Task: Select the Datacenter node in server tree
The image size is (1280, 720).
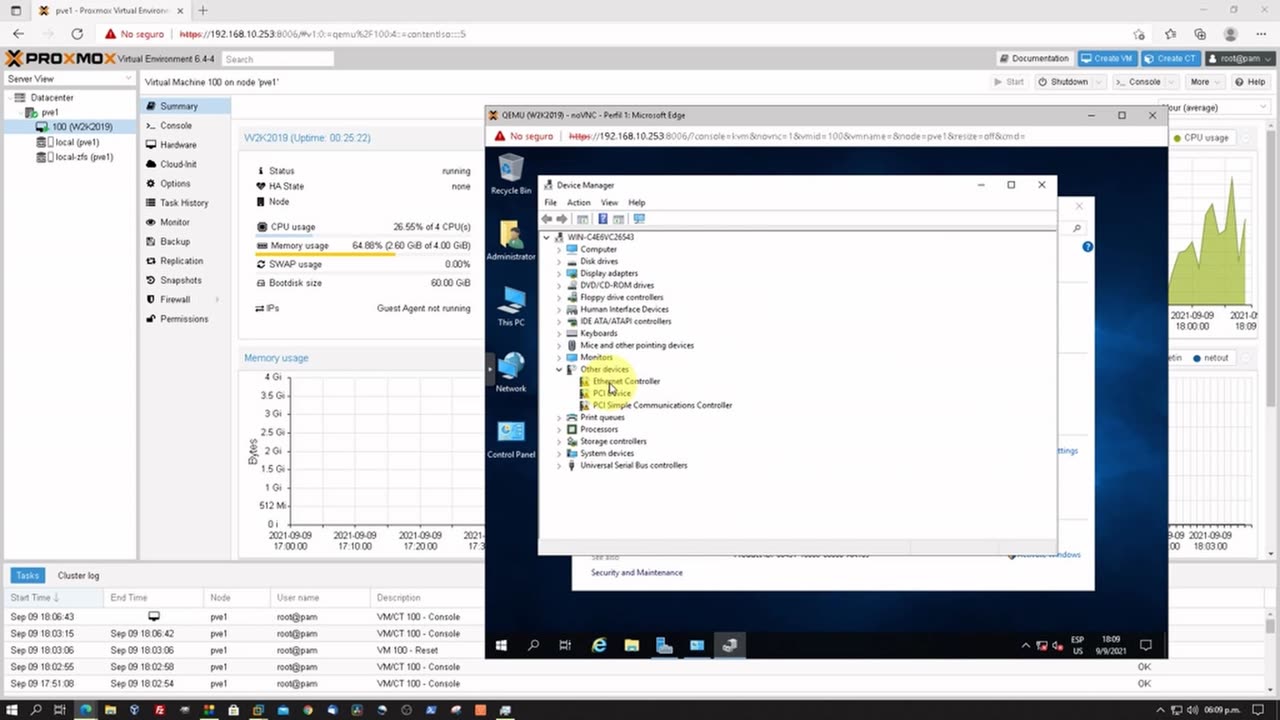Action: pos(52,98)
